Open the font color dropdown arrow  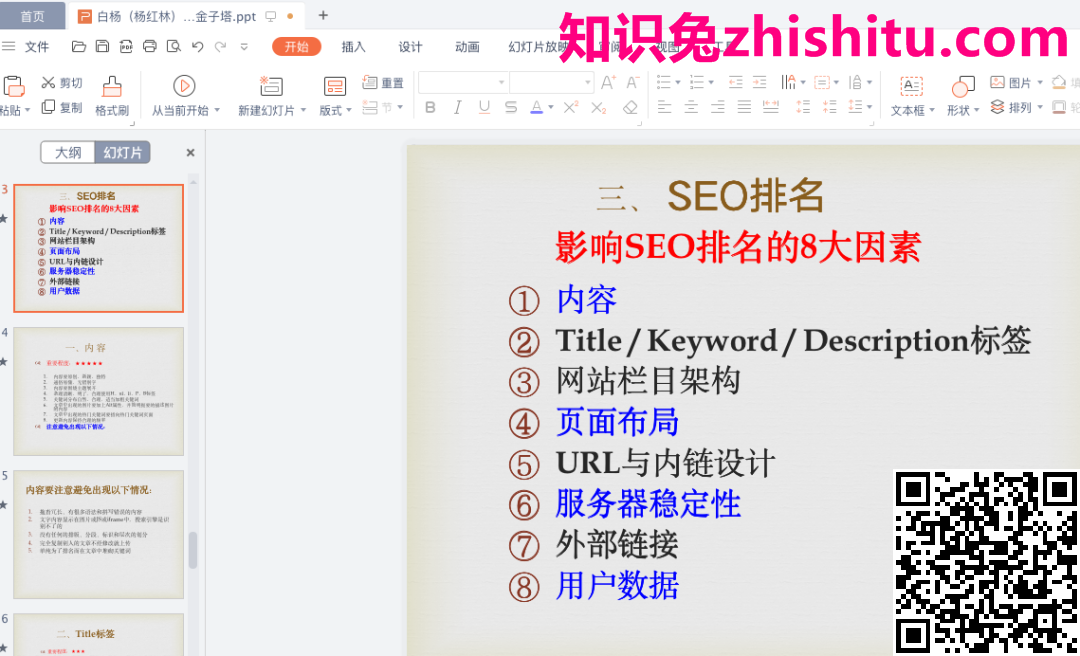[x=550, y=107]
